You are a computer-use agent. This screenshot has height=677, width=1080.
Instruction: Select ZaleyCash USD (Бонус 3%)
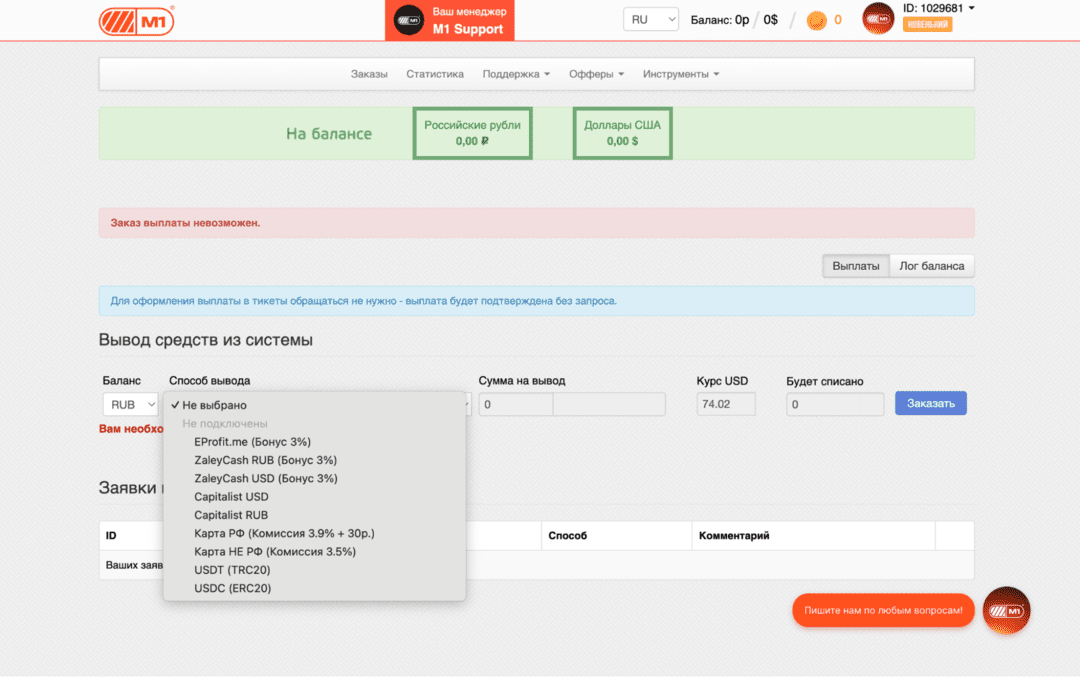[314, 478]
